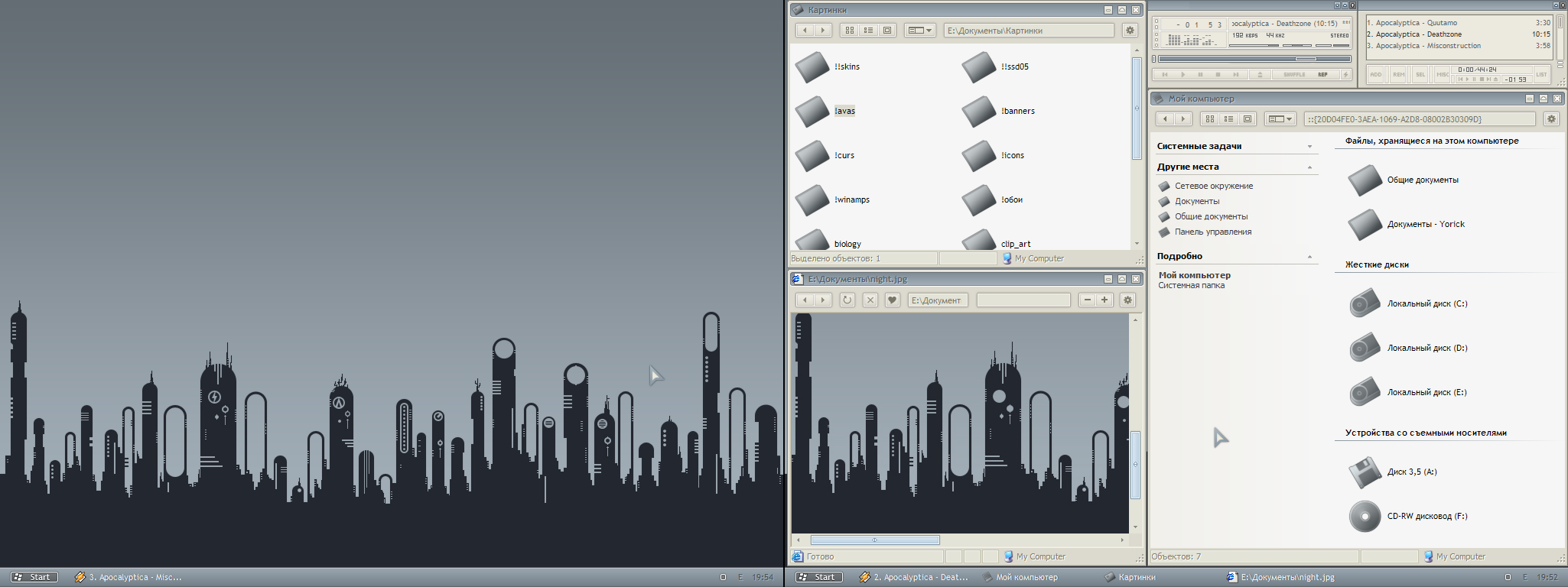Click the Winamp eject button
The width and height of the screenshot is (1568, 587).
(x=1260, y=74)
